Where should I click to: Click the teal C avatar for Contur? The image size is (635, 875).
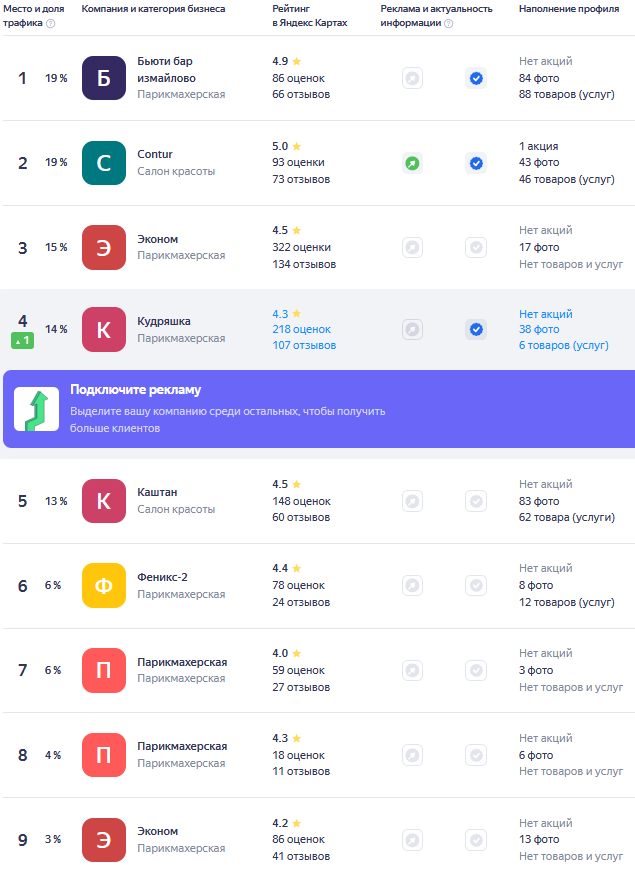(x=104, y=163)
